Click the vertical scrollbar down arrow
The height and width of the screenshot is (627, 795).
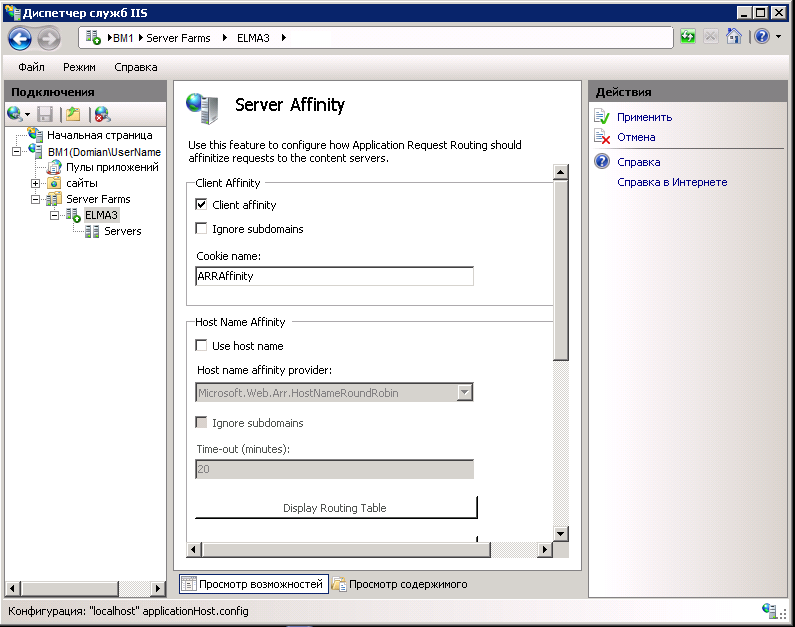click(x=560, y=533)
